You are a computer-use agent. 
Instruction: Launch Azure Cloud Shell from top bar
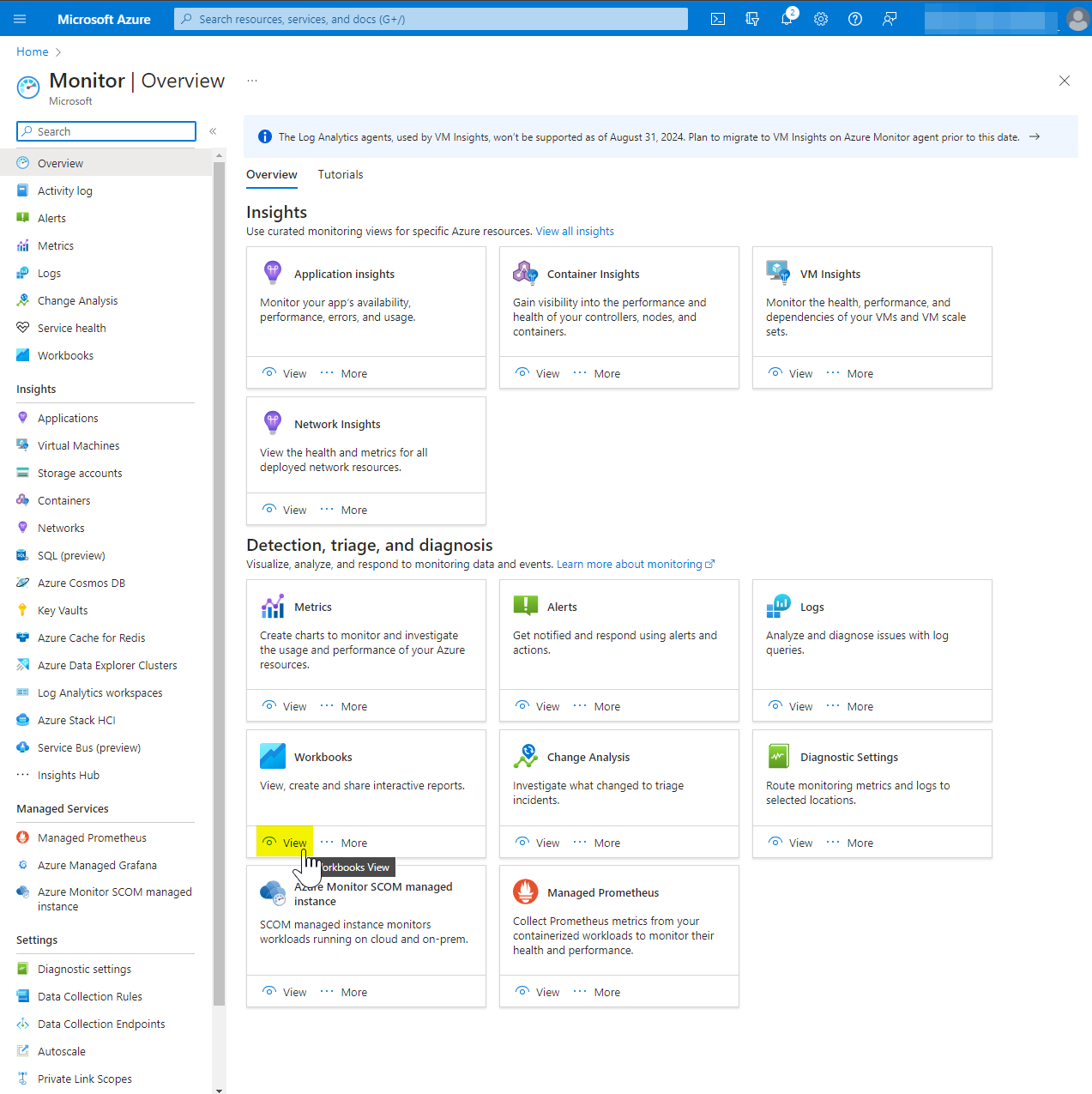point(718,18)
